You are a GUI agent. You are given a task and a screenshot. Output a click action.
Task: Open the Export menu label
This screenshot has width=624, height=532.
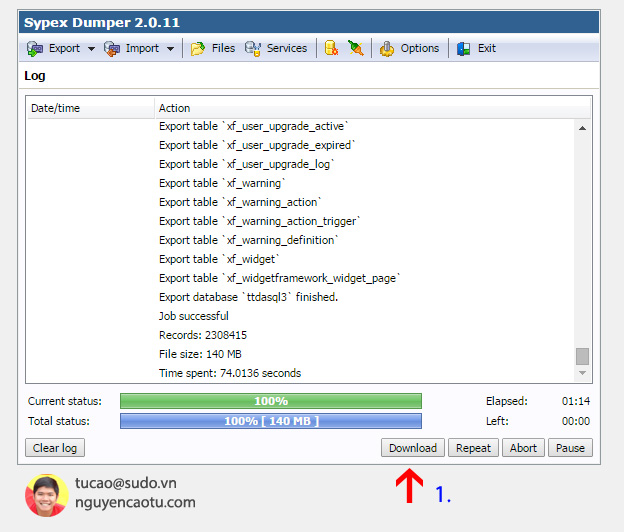pos(64,48)
